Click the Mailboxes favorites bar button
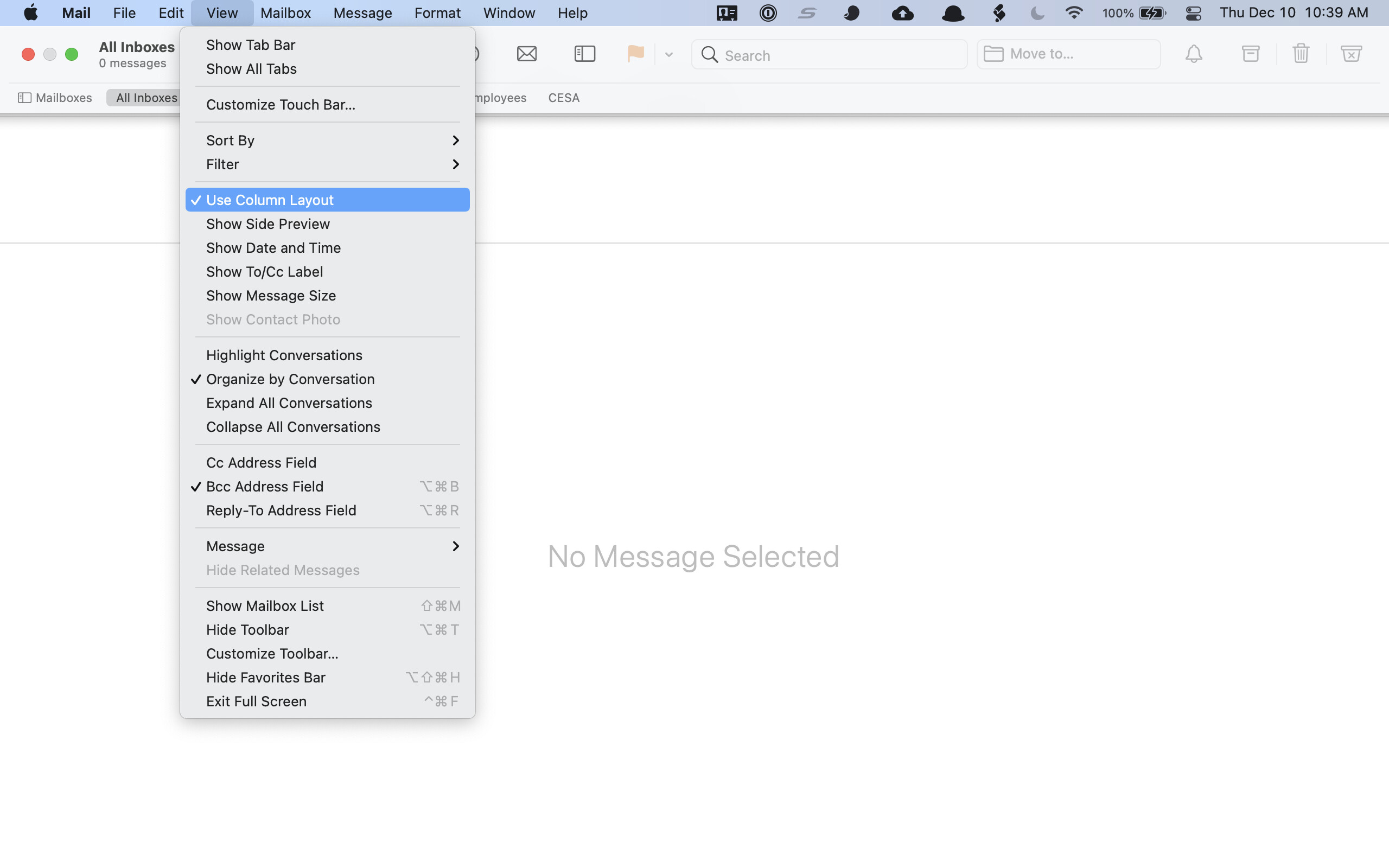The image size is (1389, 868). click(x=55, y=98)
